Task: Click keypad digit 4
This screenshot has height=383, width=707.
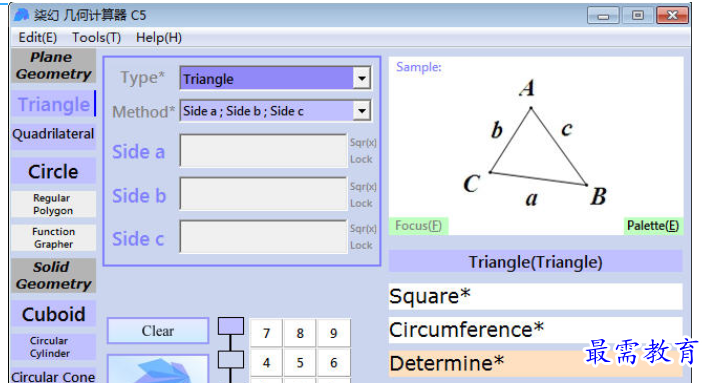Action: [266, 363]
